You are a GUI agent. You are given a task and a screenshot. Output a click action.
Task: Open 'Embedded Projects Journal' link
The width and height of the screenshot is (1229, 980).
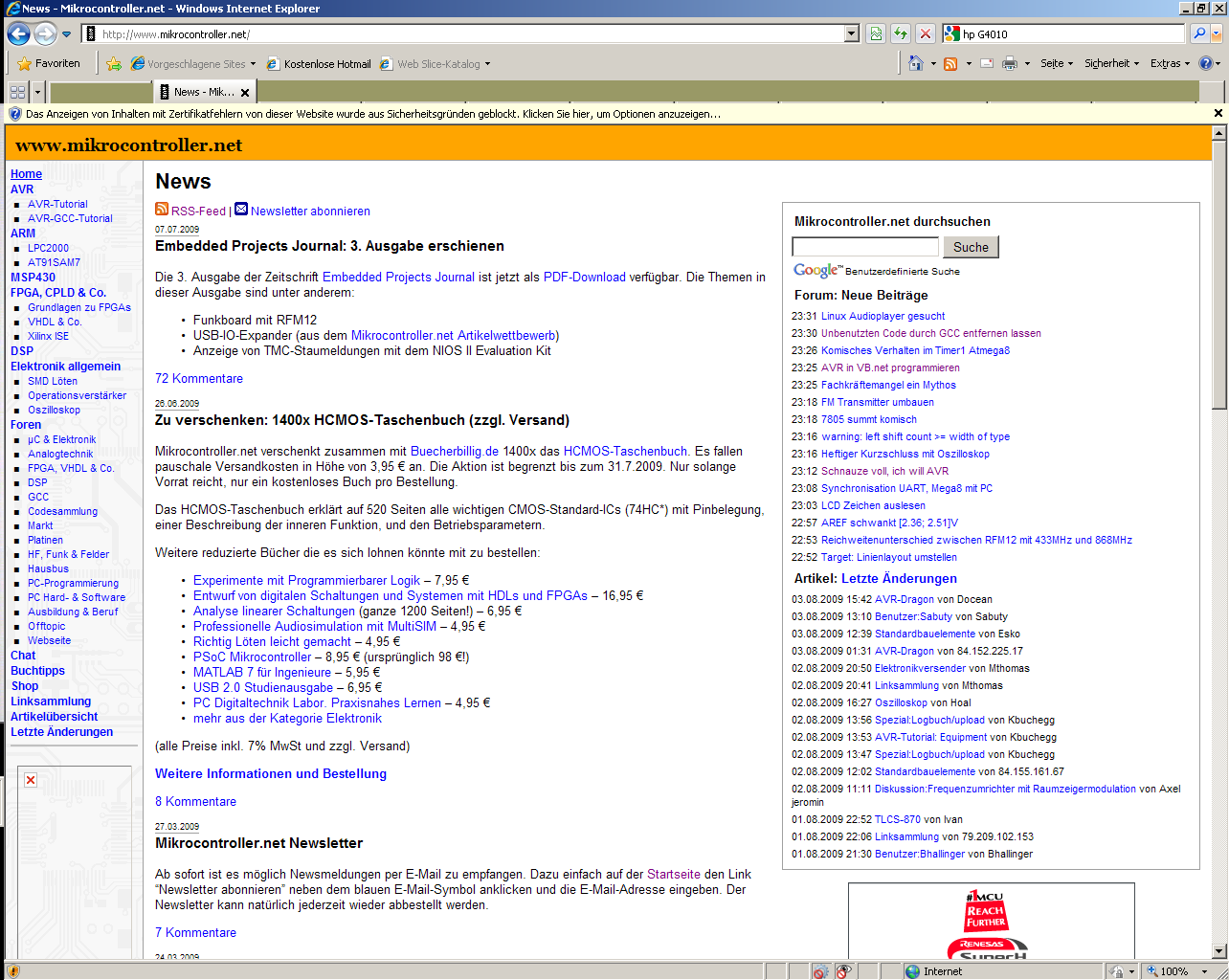tap(398, 278)
